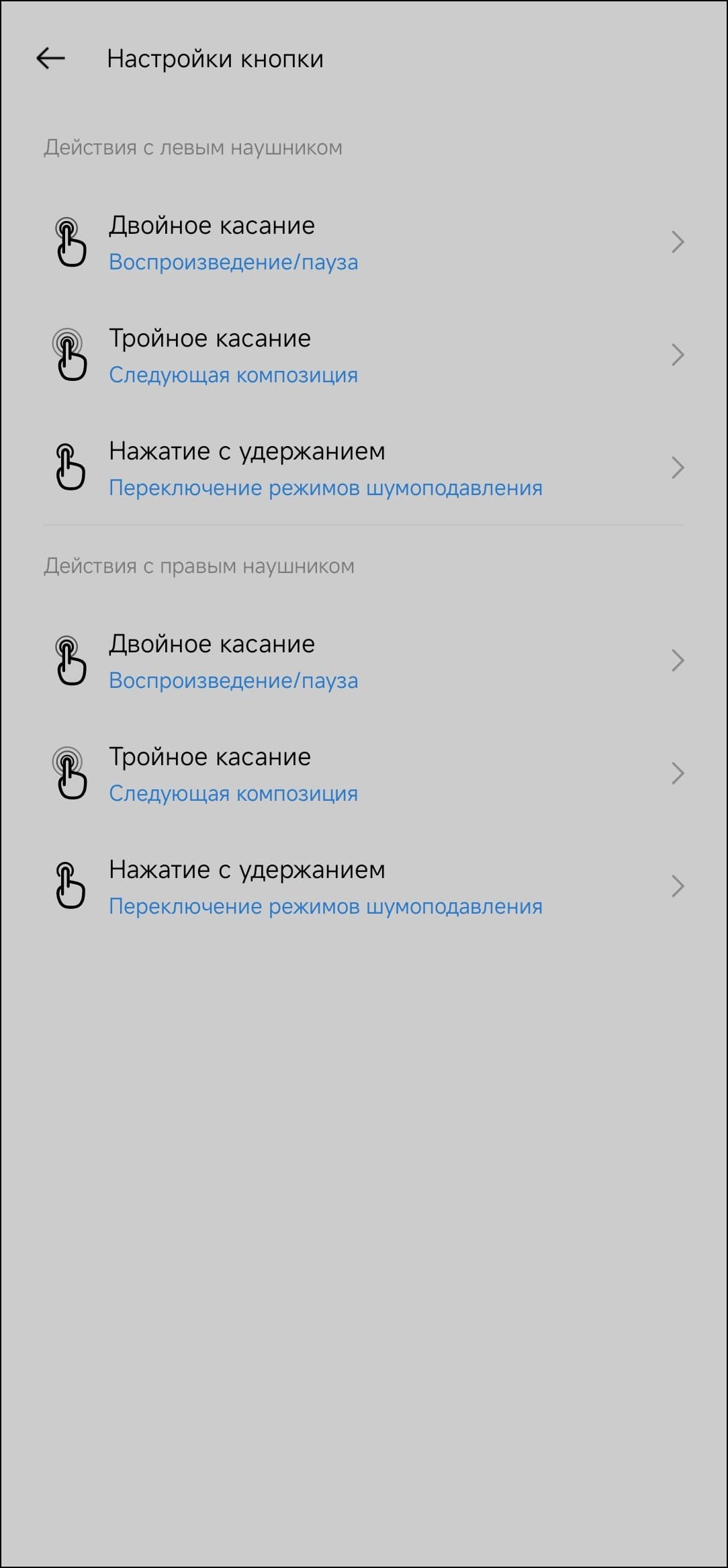The image size is (728, 1568).
Task: Tap left earbud double-tap gesture icon
Action: 70,242
